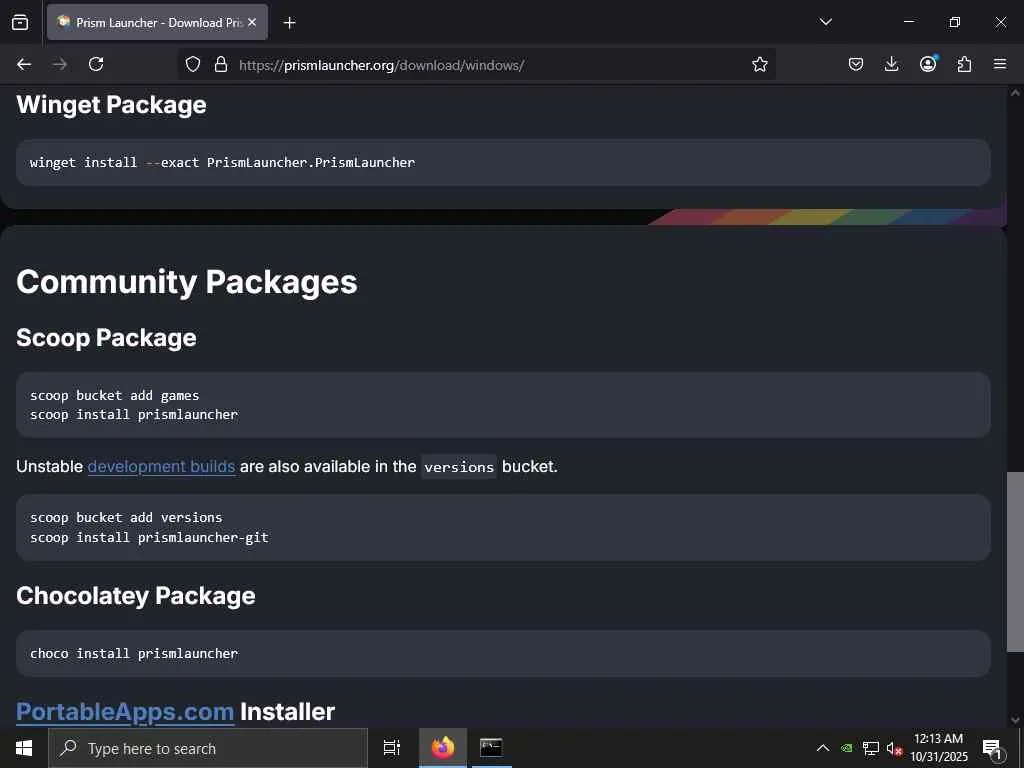Click the Type here to search box
Screen dimensions: 1024x768
[x=208, y=748]
